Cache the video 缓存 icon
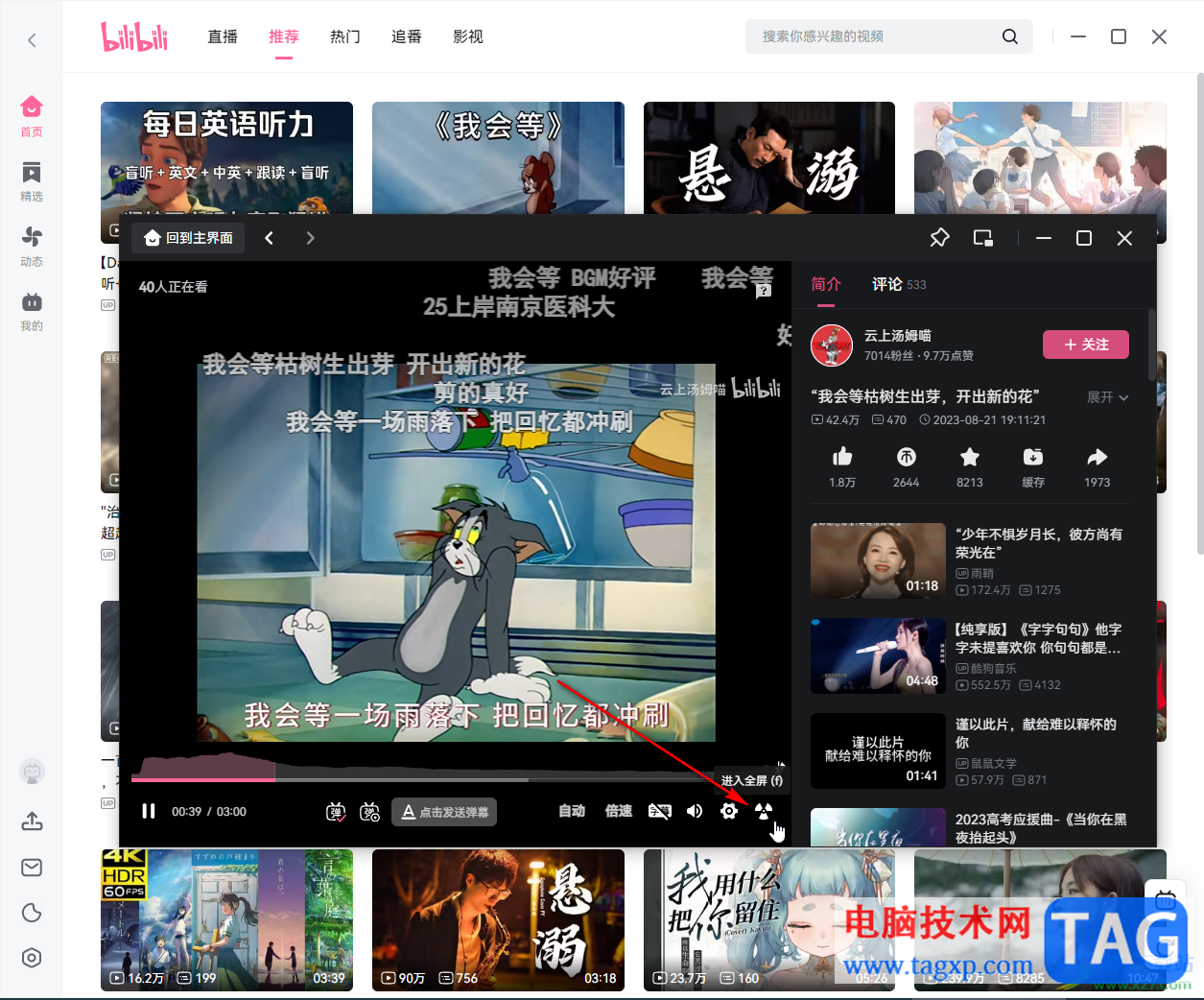 tap(1033, 457)
